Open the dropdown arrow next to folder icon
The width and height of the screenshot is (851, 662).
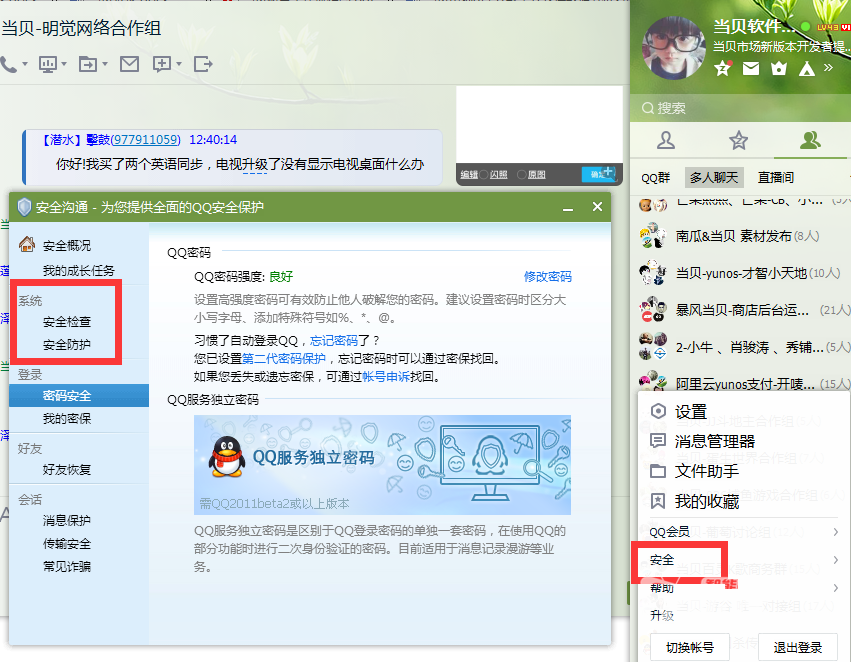[105, 65]
